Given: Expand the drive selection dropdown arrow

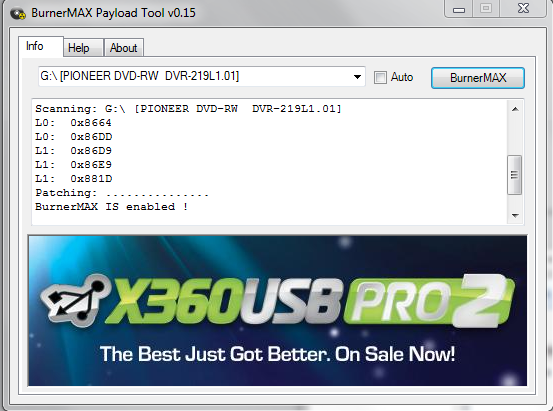Looking at the screenshot, I should click(x=357, y=77).
